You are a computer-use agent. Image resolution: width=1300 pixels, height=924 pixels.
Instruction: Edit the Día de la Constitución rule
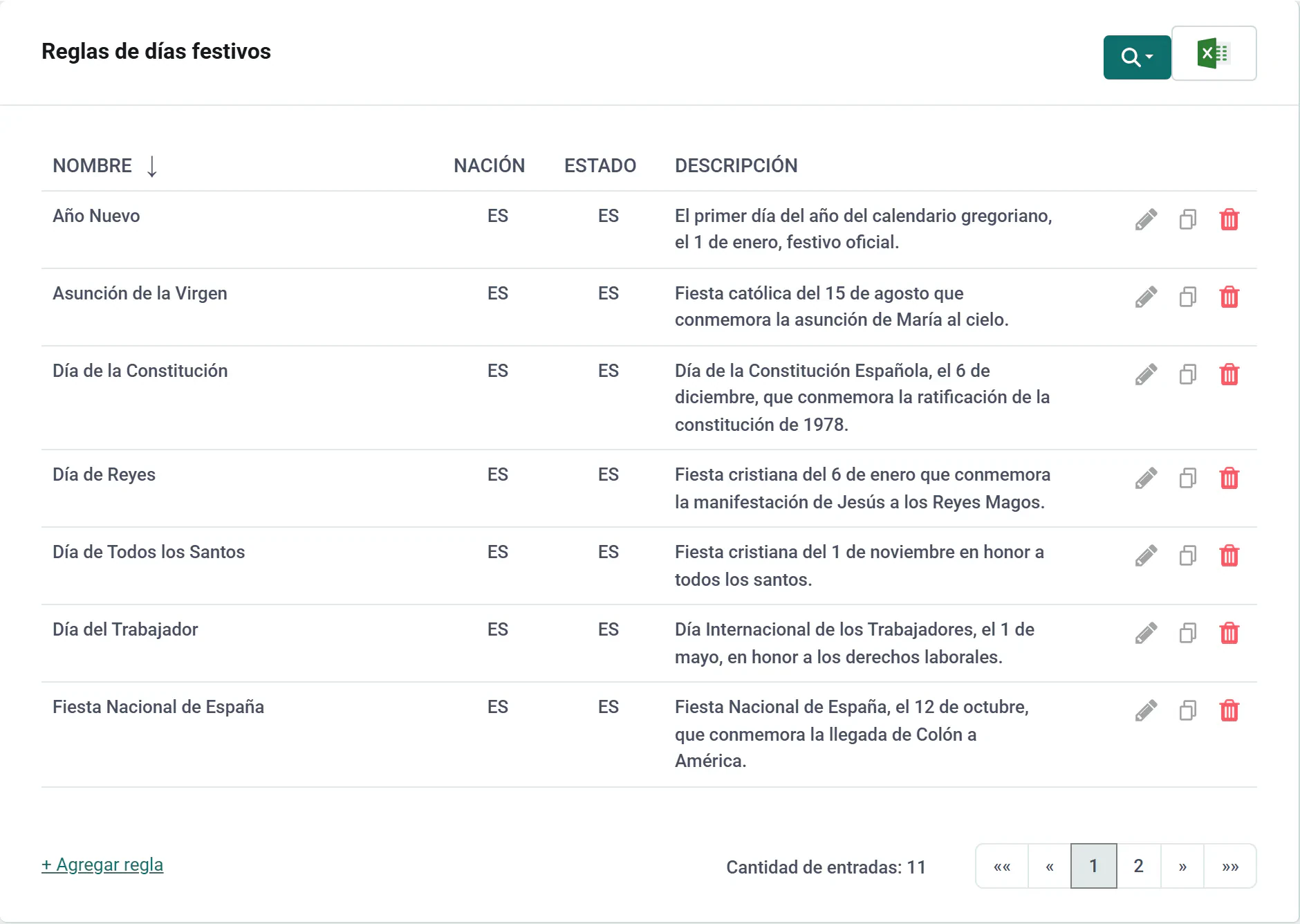click(1146, 375)
